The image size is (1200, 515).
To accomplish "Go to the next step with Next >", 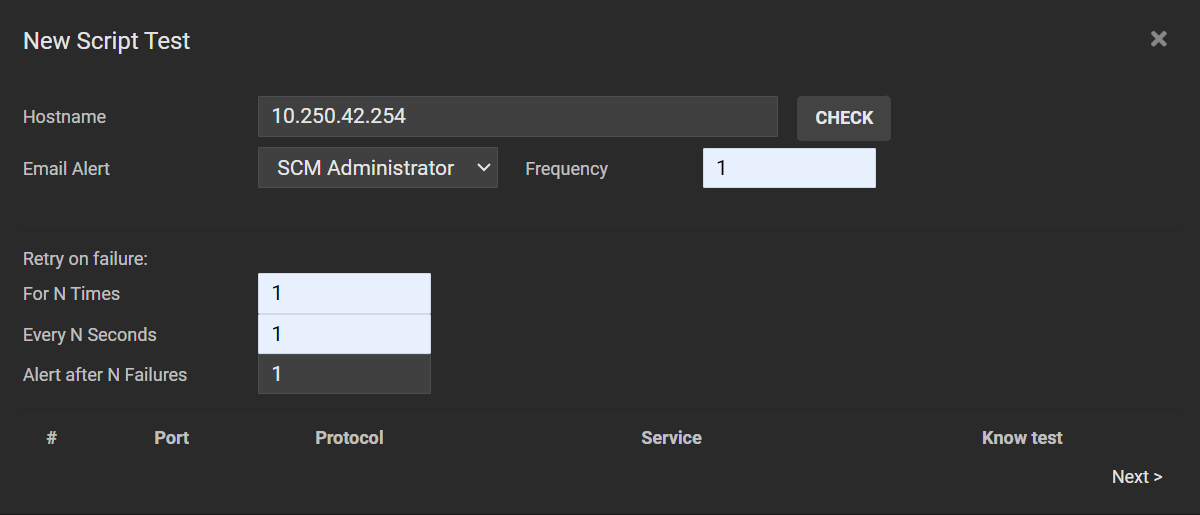I will tap(1136, 477).
